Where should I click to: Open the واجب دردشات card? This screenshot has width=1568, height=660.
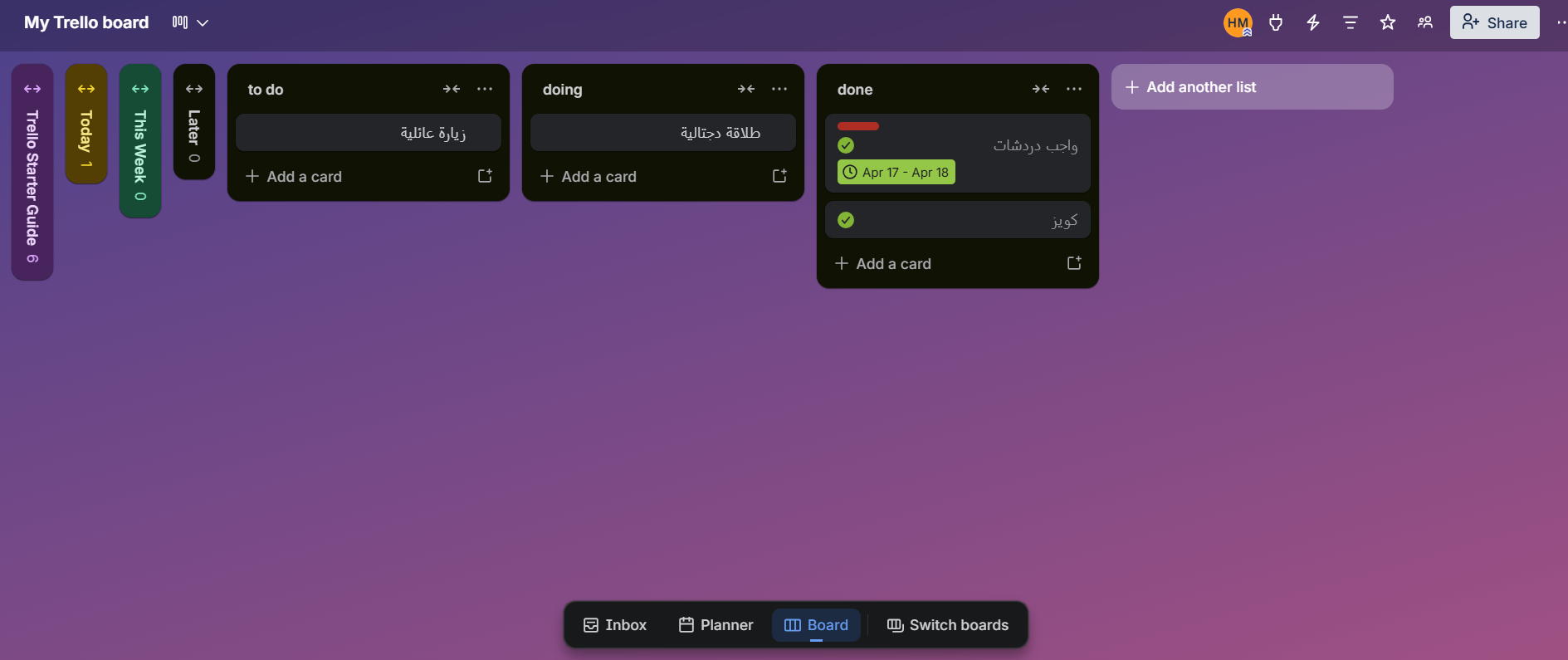[958, 154]
